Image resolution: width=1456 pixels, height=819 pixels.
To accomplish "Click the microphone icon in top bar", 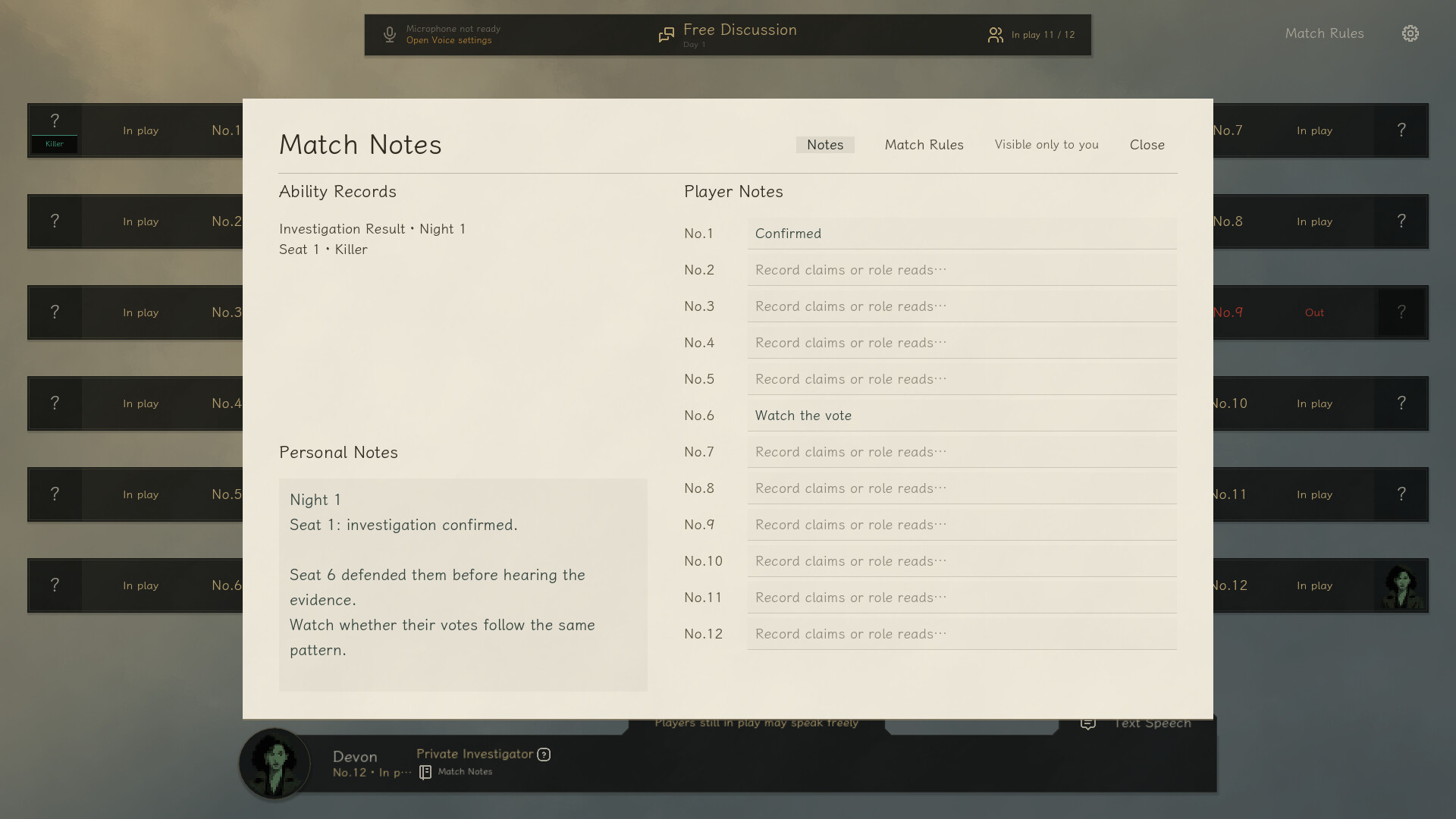I will (389, 35).
